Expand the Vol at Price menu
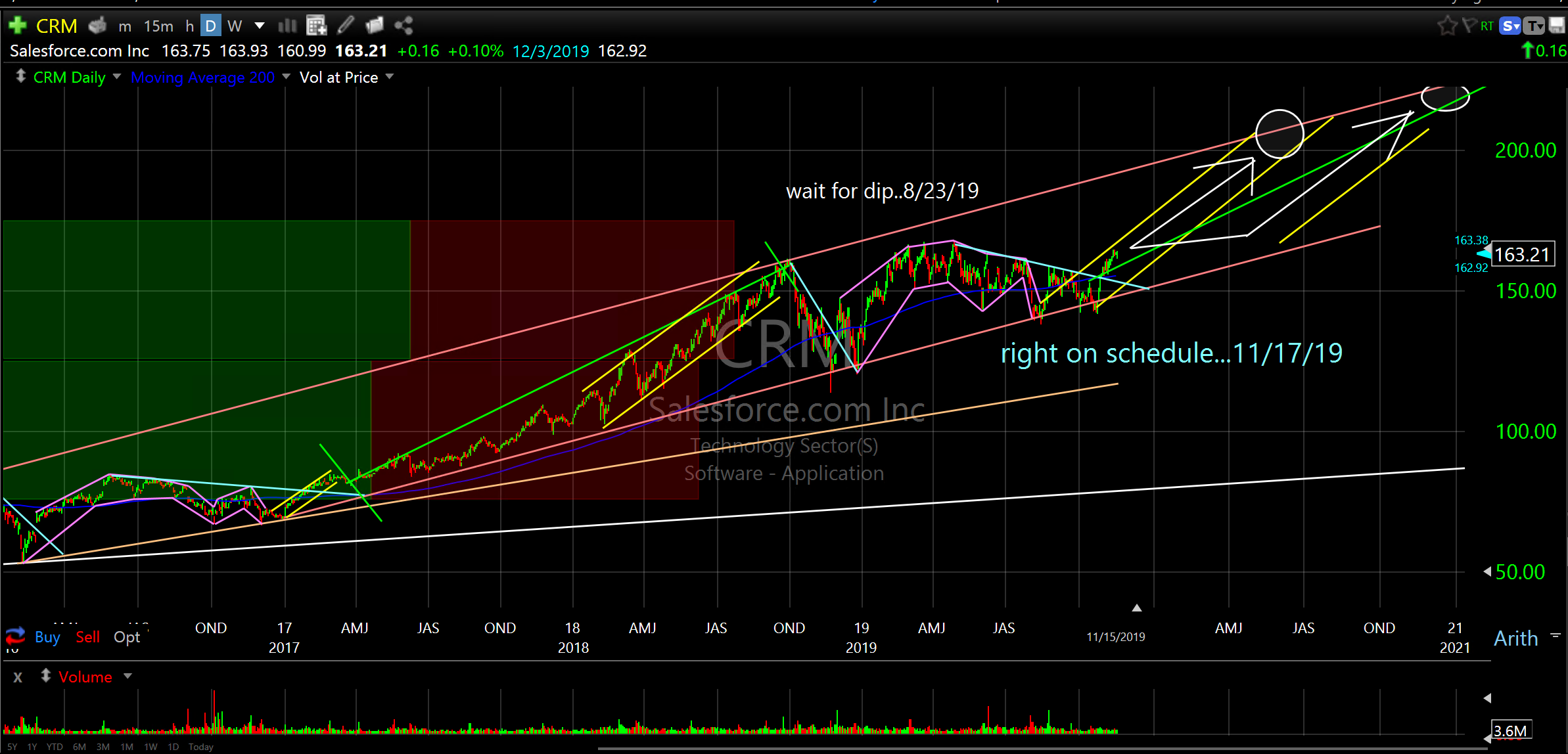This screenshot has height=754, width=1568. (390, 77)
